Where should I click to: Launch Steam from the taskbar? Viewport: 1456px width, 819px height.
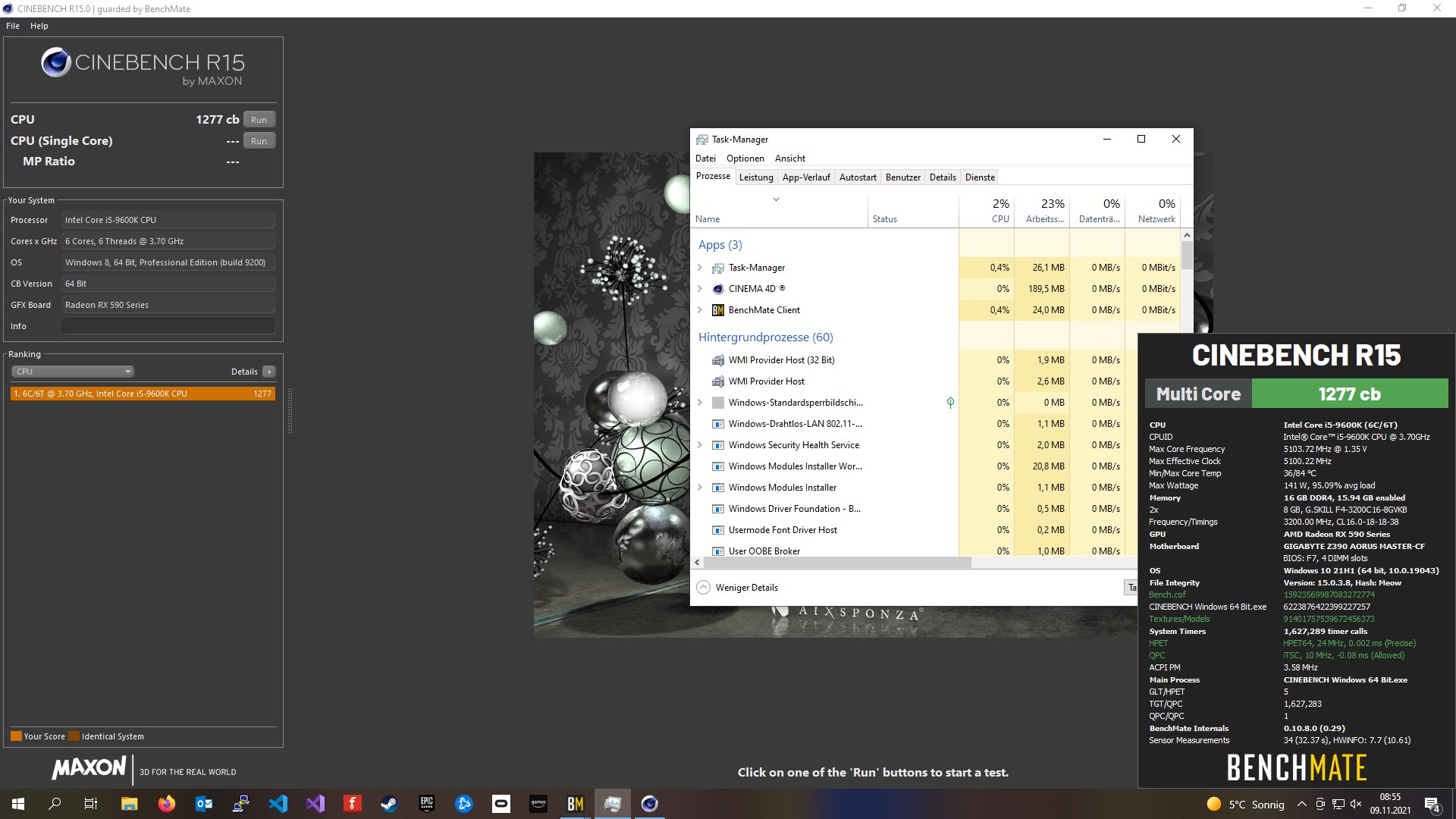coord(390,804)
